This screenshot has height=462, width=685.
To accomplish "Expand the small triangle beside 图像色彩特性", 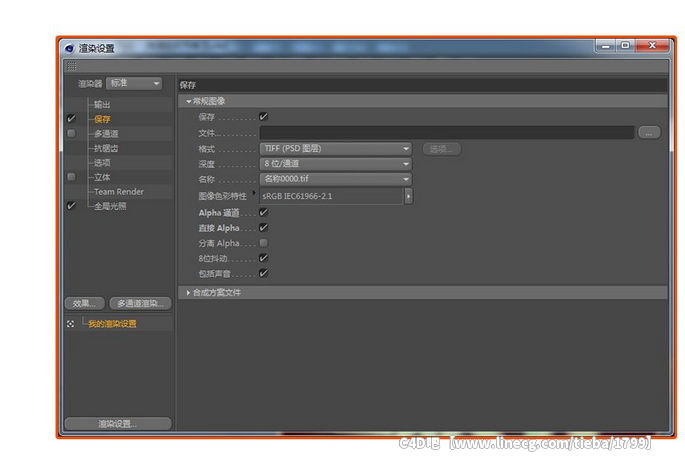I will point(254,192).
